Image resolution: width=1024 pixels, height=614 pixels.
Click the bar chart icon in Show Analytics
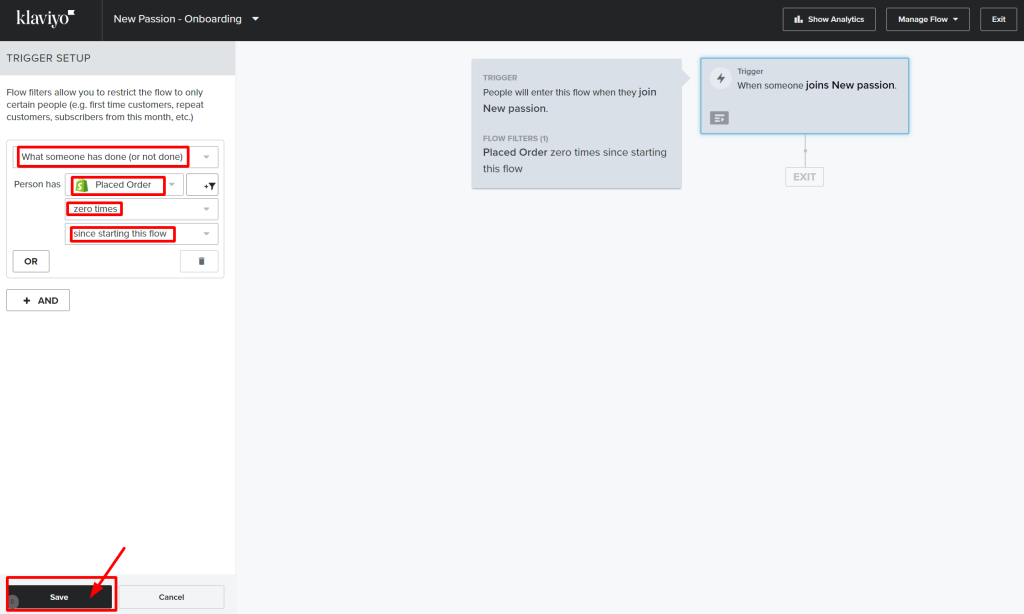(x=798, y=20)
